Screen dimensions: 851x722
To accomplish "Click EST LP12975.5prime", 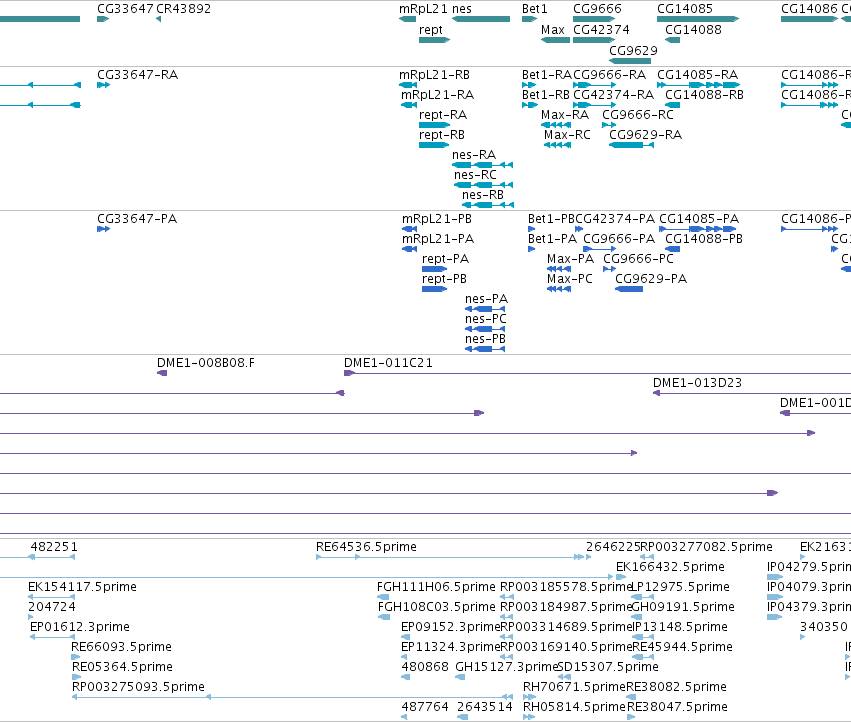I will (643, 597).
